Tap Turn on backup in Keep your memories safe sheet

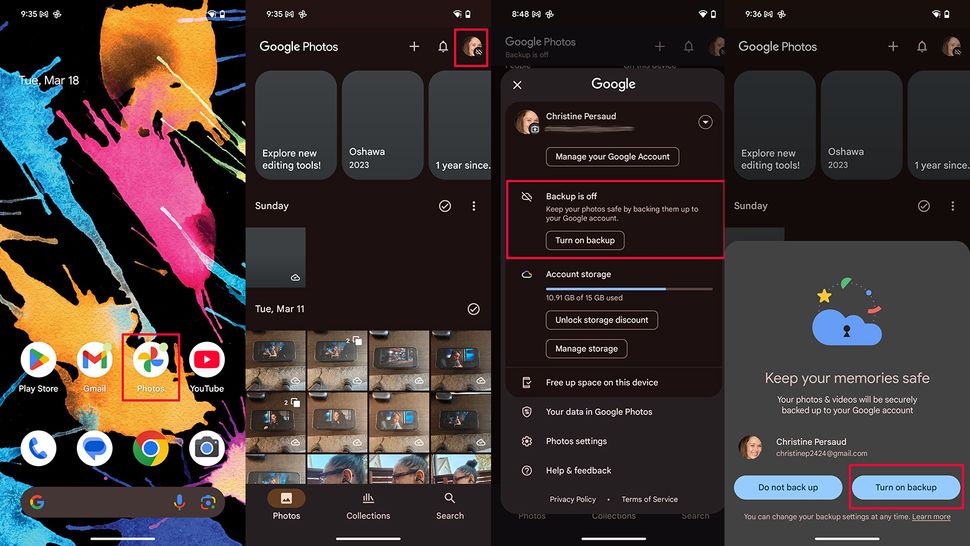906,487
